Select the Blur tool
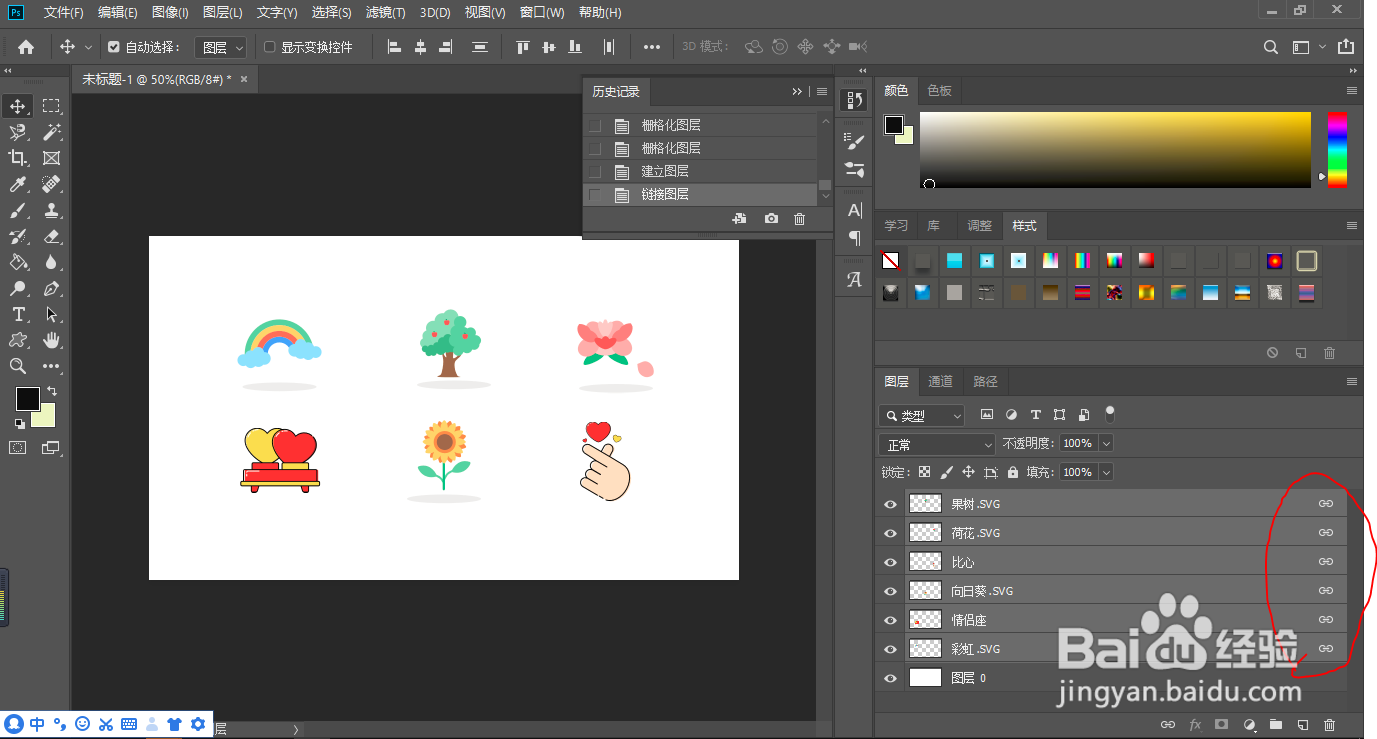This screenshot has width=1377, height=739. 51,263
